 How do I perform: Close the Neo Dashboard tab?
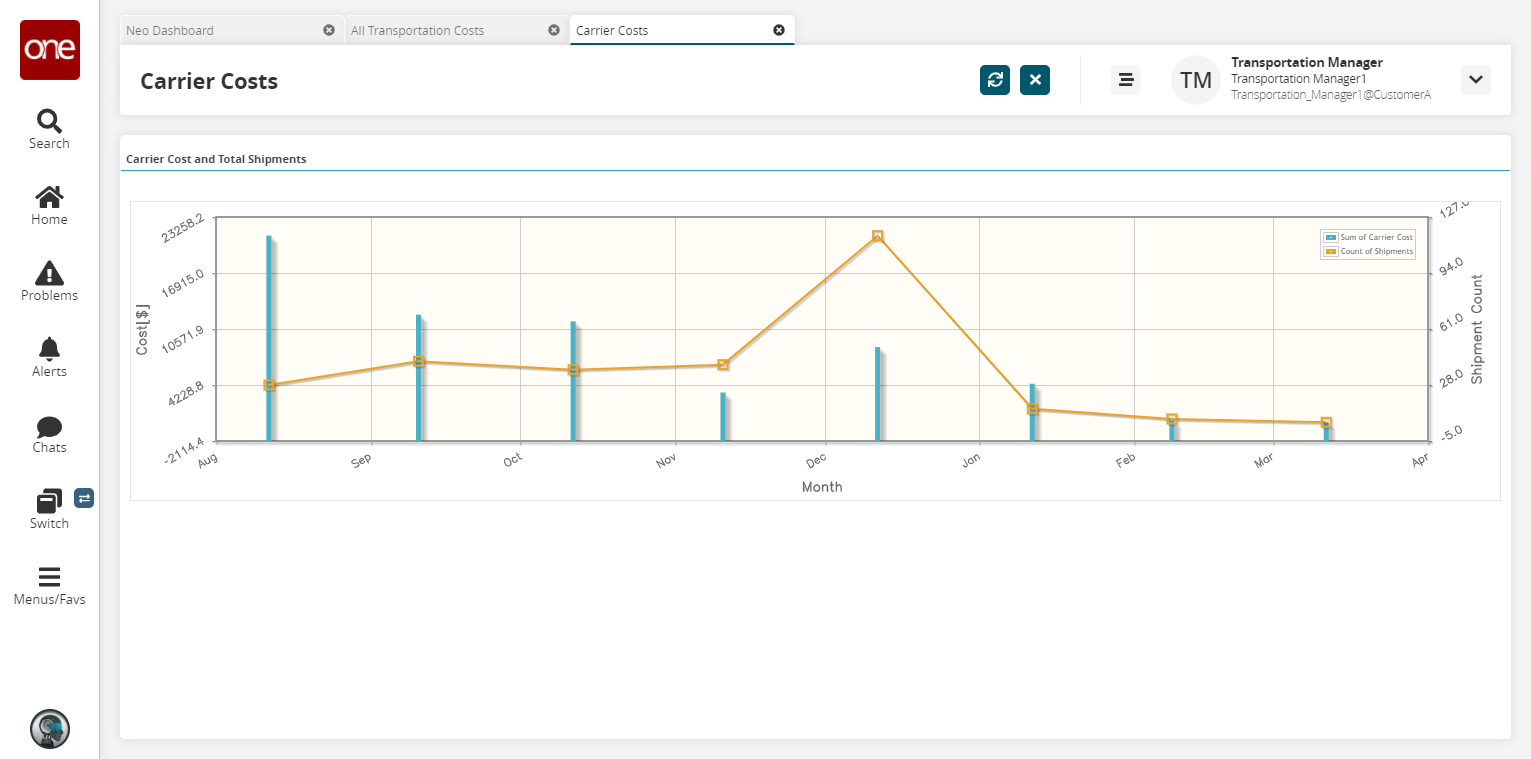(329, 30)
